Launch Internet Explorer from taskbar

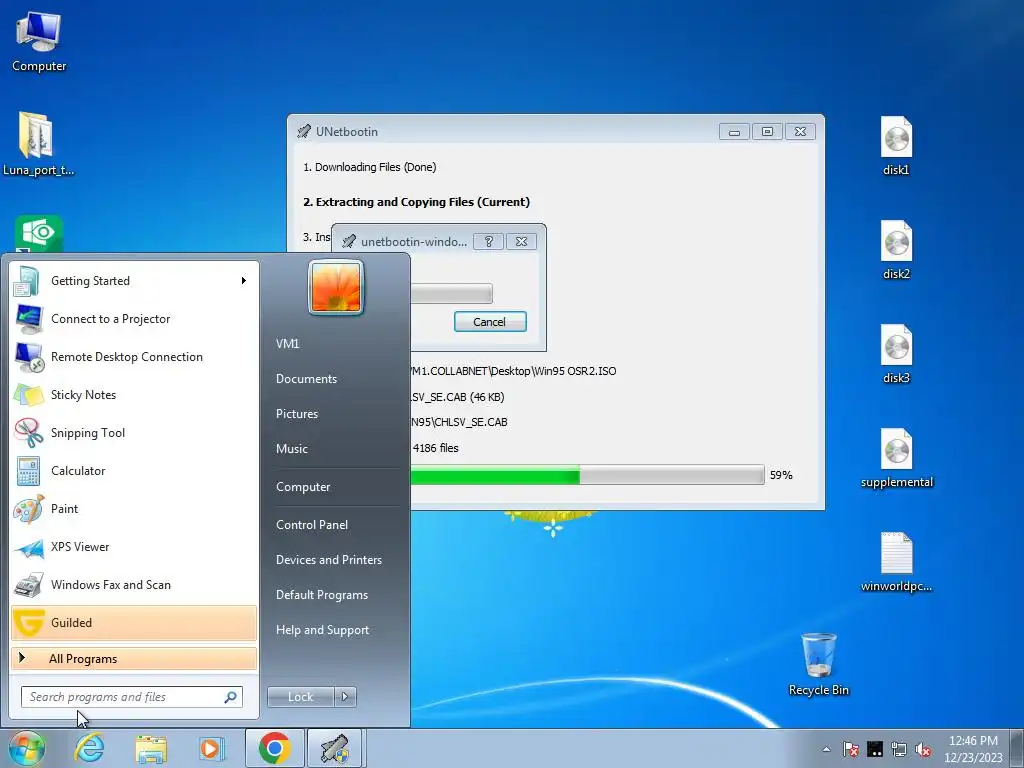click(x=89, y=748)
